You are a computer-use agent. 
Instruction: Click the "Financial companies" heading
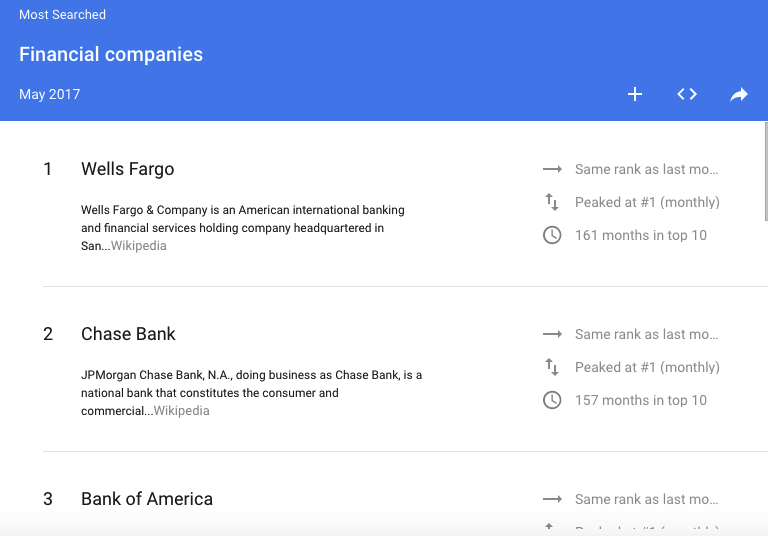(x=111, y=54)
